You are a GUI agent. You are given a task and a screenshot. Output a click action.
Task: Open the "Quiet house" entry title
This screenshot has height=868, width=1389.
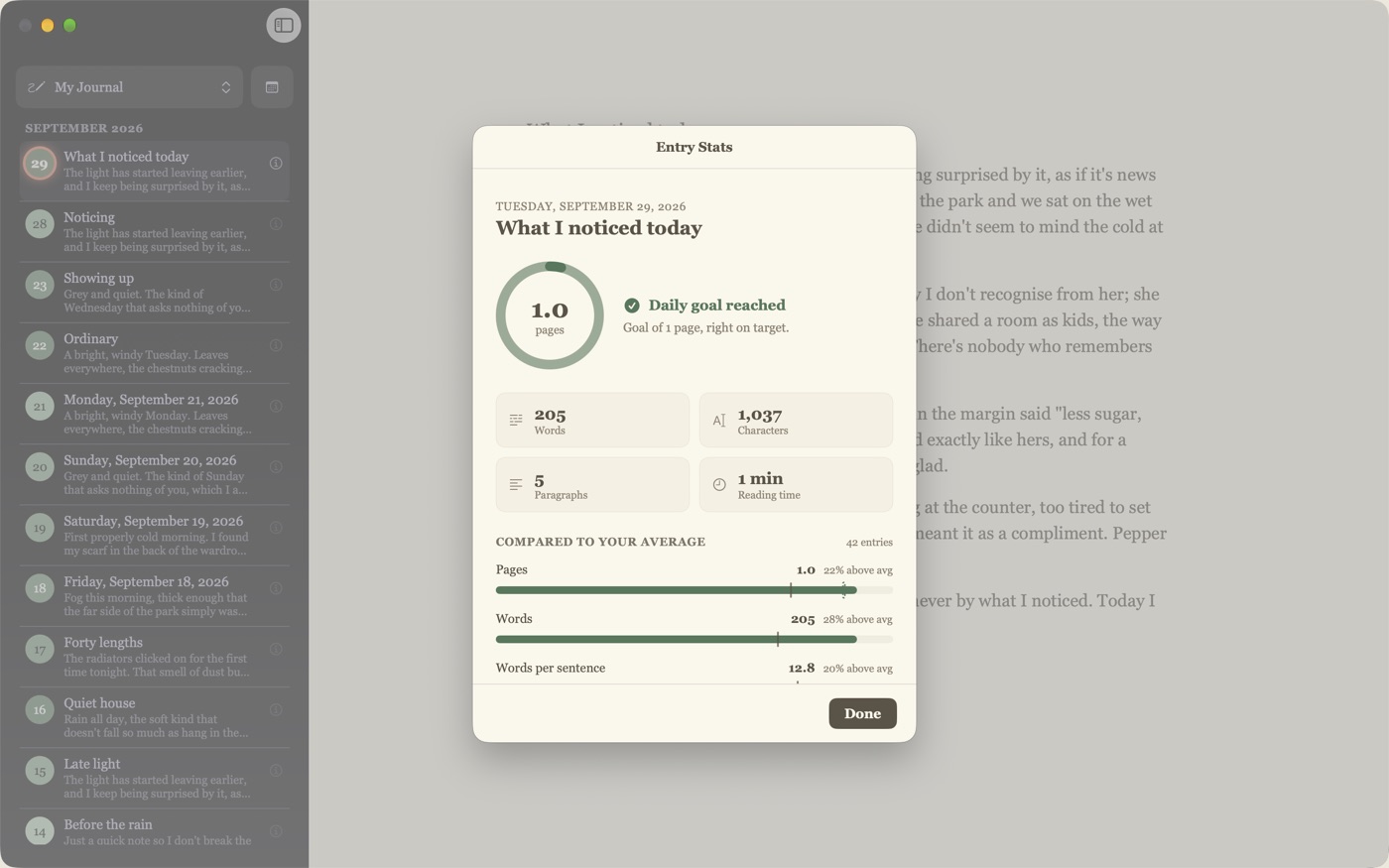[99, 703]
